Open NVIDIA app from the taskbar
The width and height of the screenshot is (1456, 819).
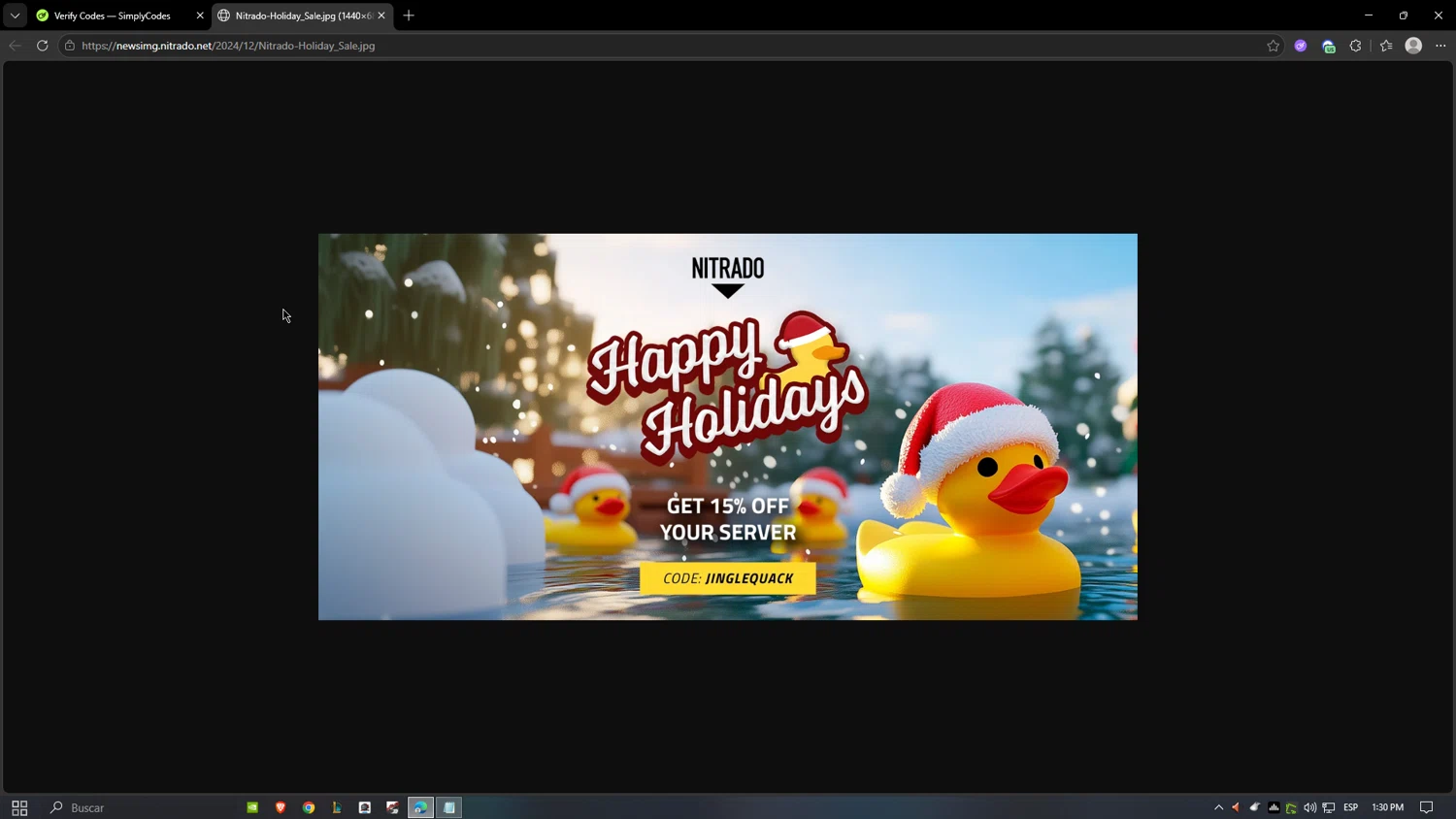coord(252,807)
